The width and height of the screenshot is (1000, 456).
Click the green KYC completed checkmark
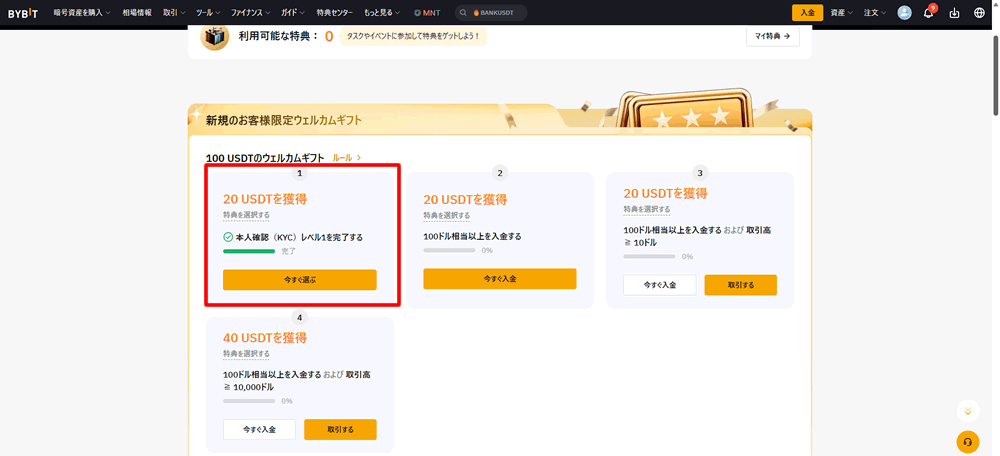[228, 237]
